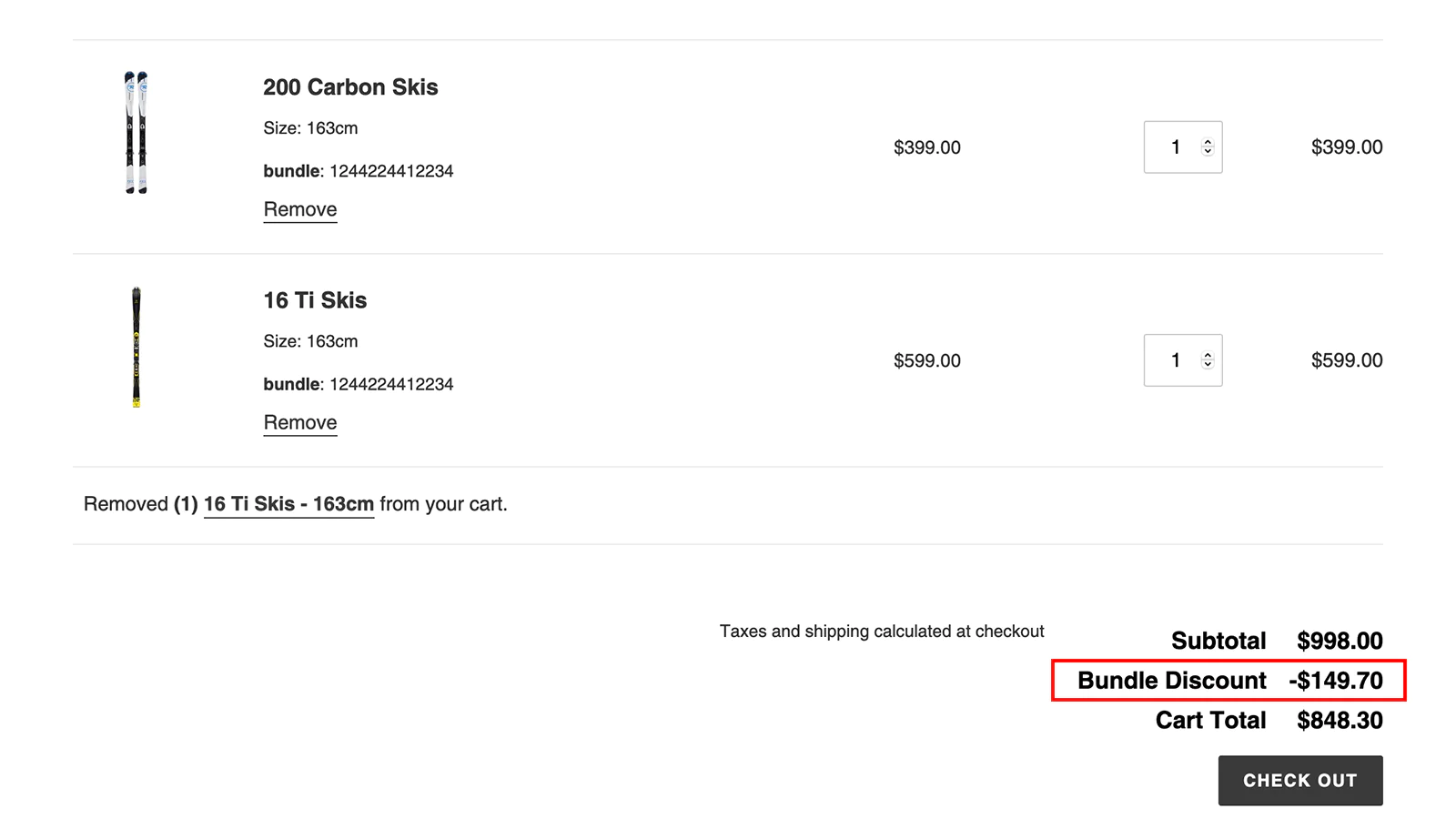The width and height of the screenshot is (1456, 819).
Task: Remove the 200 Carbon Skis from cart
Action: [299, 209]
